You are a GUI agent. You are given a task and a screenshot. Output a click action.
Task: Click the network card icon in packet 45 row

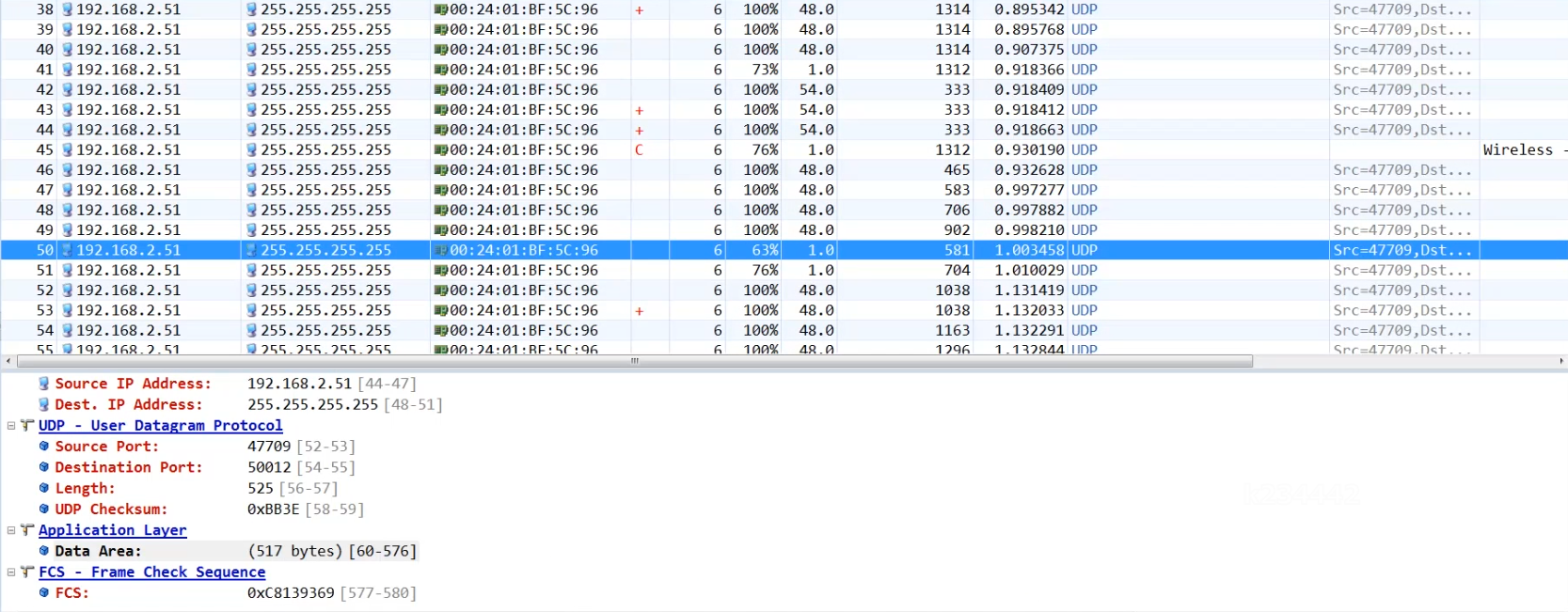click(440, 150)
